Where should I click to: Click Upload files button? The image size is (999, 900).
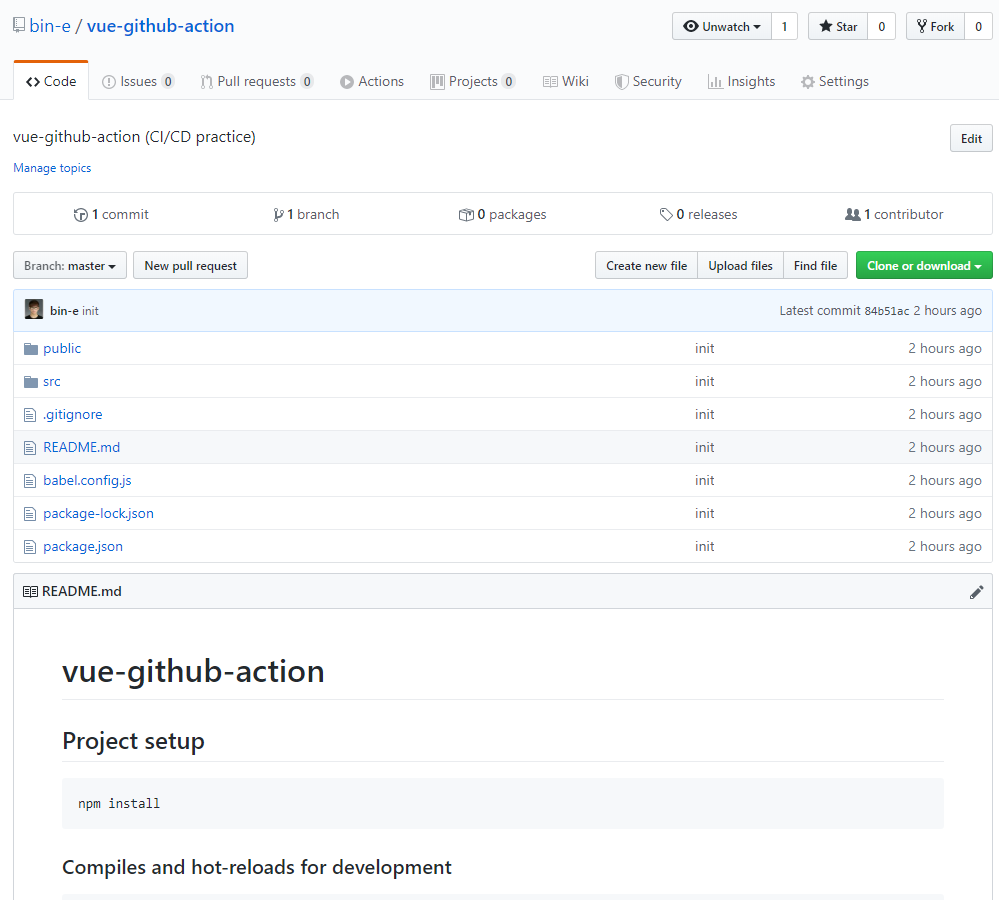pos(740,266)
